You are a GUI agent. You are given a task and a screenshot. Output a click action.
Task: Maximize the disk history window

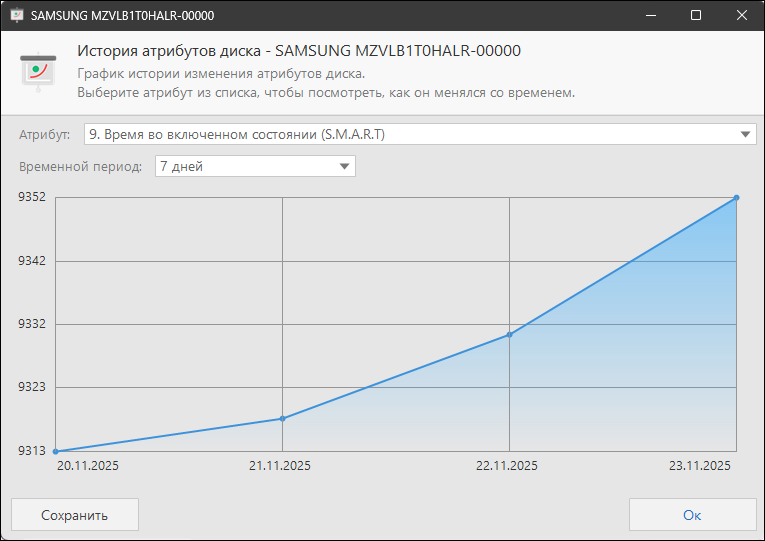(x=696, y=16)
